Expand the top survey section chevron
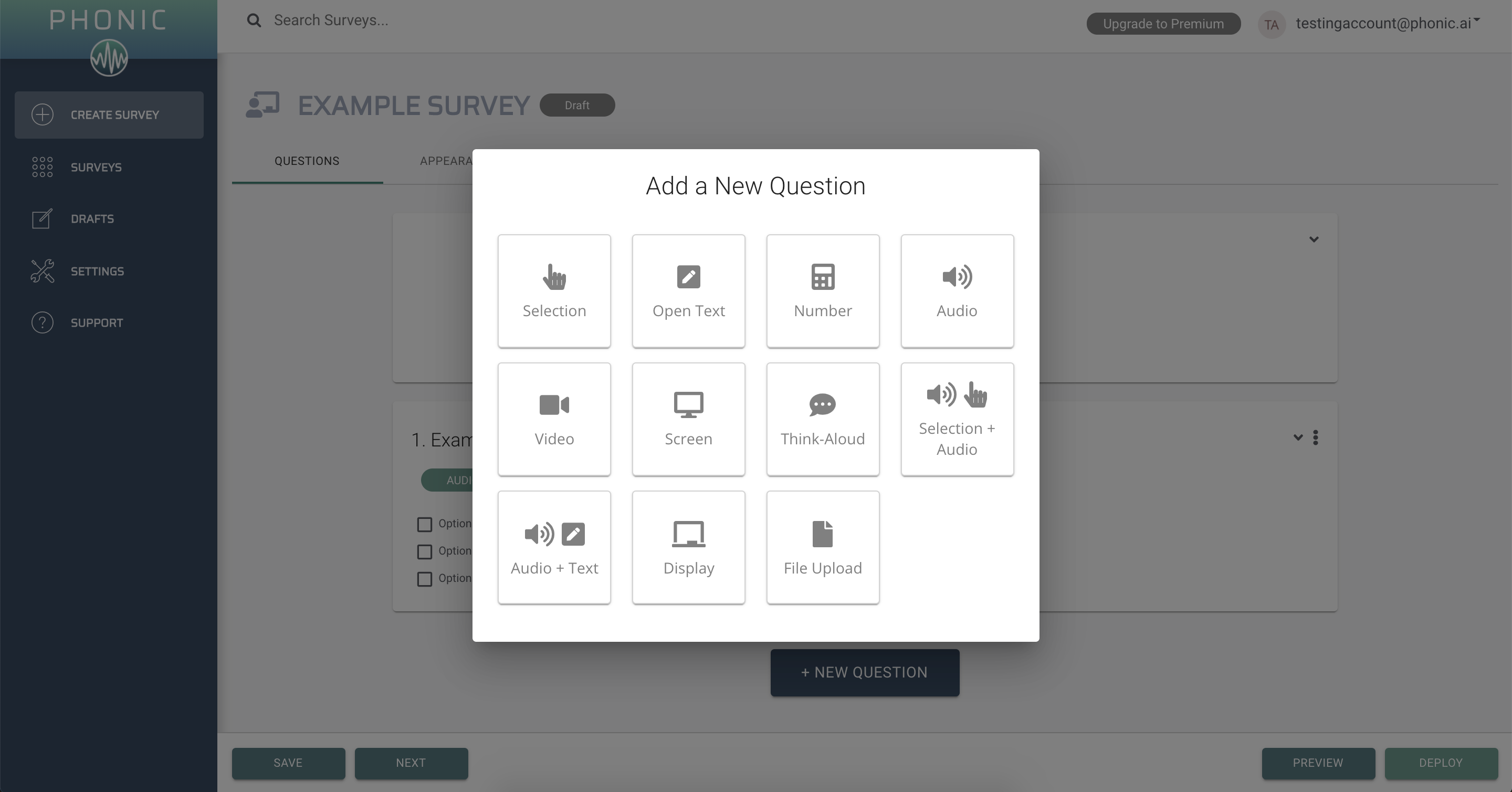Screen dimensions: 1512x792 pyautogui.click(x=1314, y=239)
